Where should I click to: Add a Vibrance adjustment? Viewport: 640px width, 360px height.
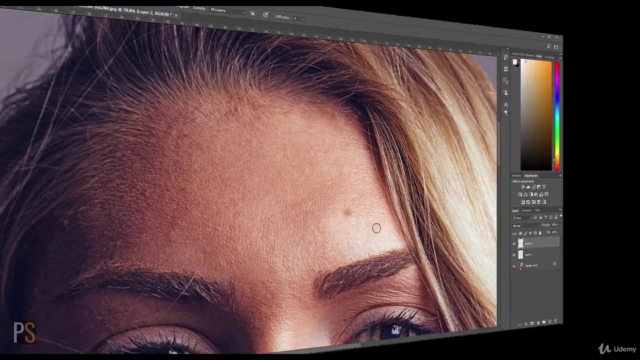pyautogui.click(x=544, y=187)
